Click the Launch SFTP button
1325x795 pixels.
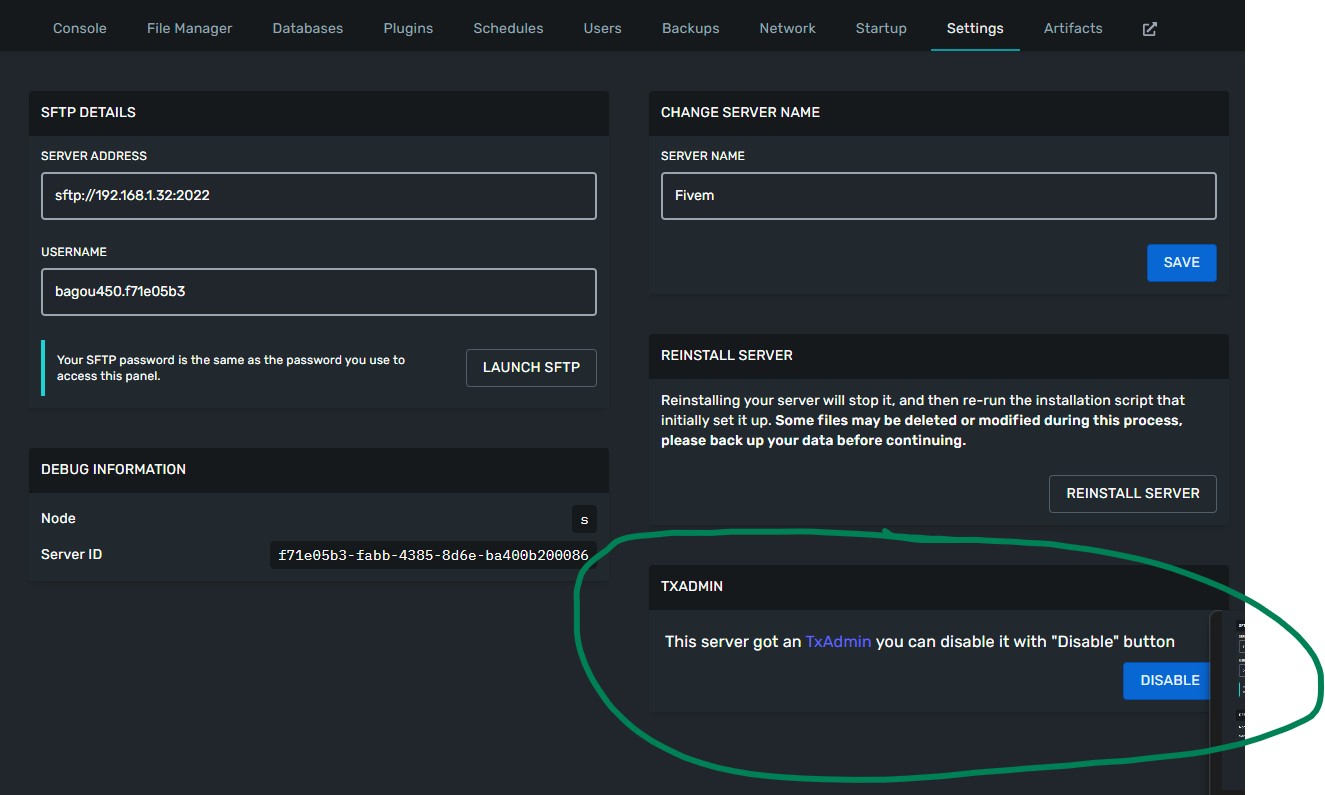[x=531, y=367]
